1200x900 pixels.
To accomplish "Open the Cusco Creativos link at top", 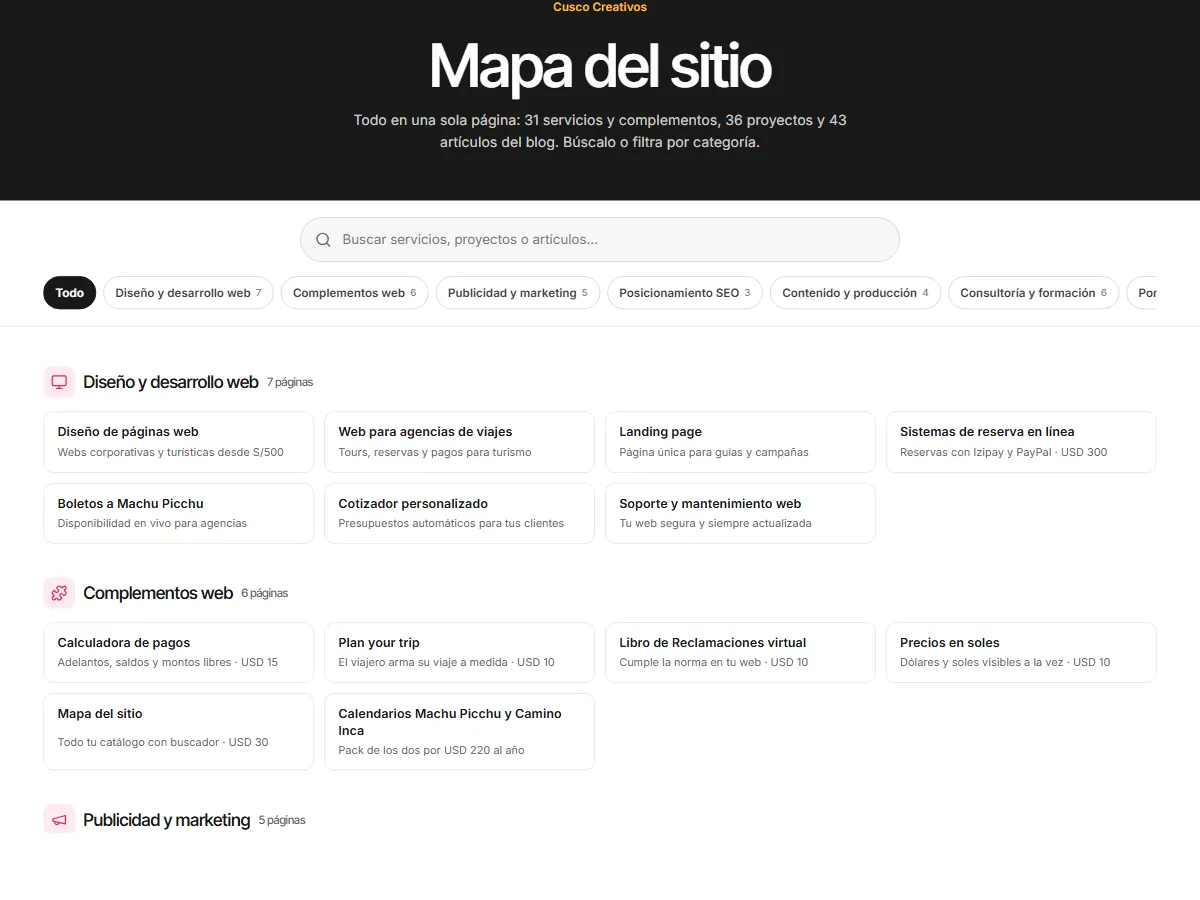I will click(600, 7).
